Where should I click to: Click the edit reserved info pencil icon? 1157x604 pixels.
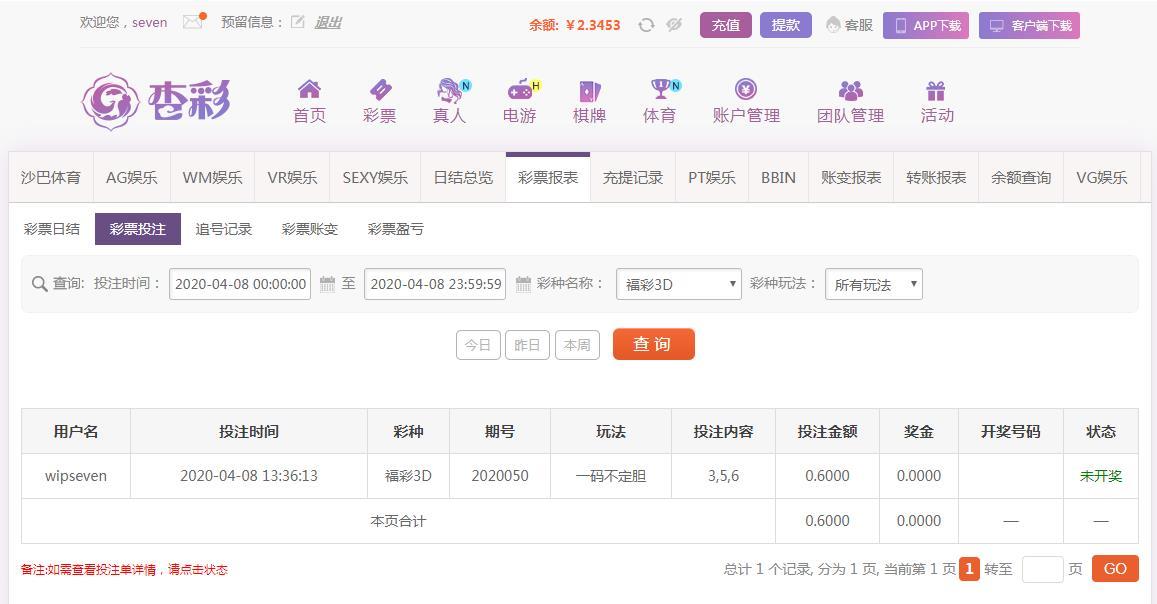[x=298, y=22]
